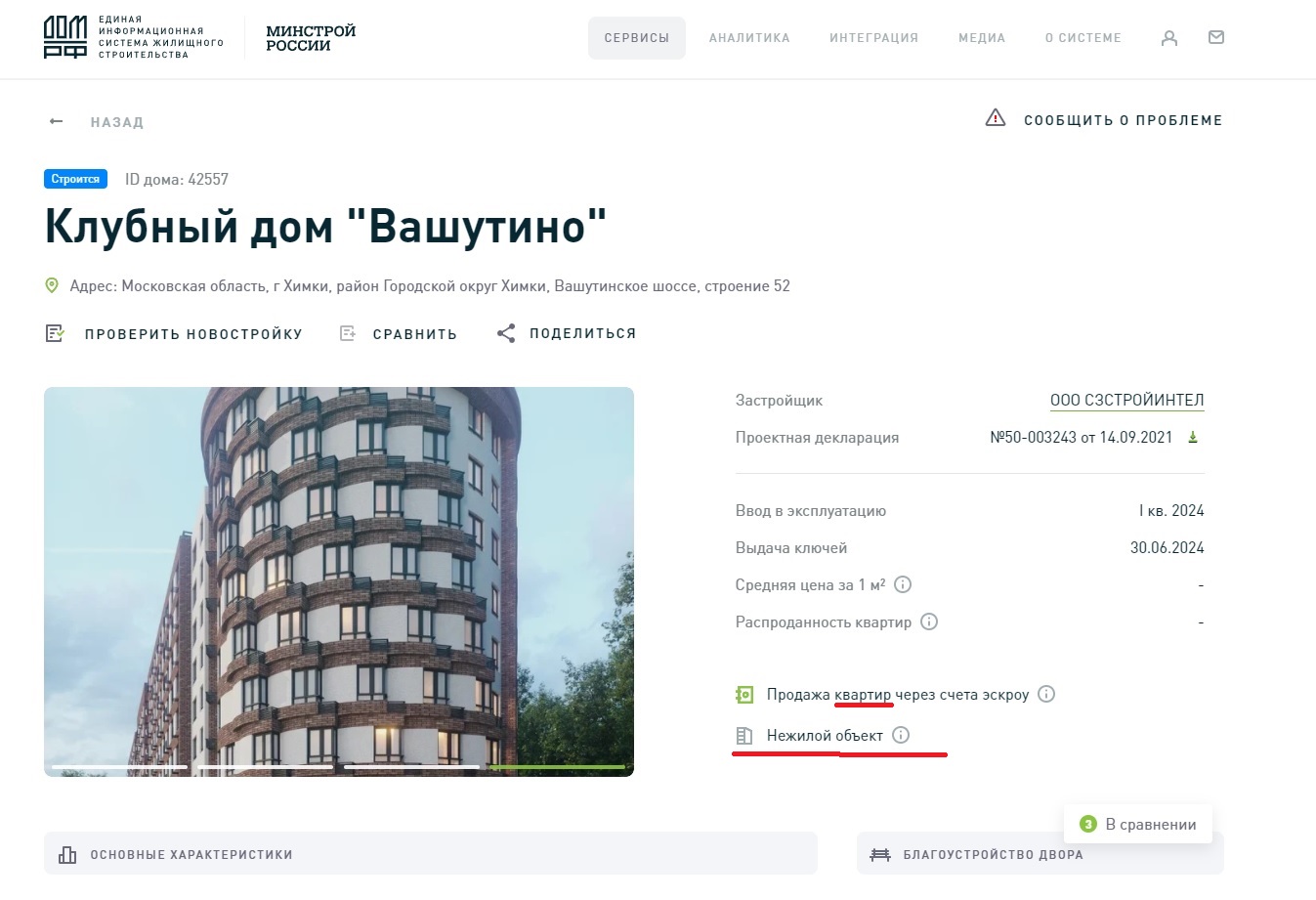1316x900 pixels.
Task: Expand the ОСНОВНЫЕ ХАРАКТЕРИСТИКИ section
Action: (x=430, y=853)
